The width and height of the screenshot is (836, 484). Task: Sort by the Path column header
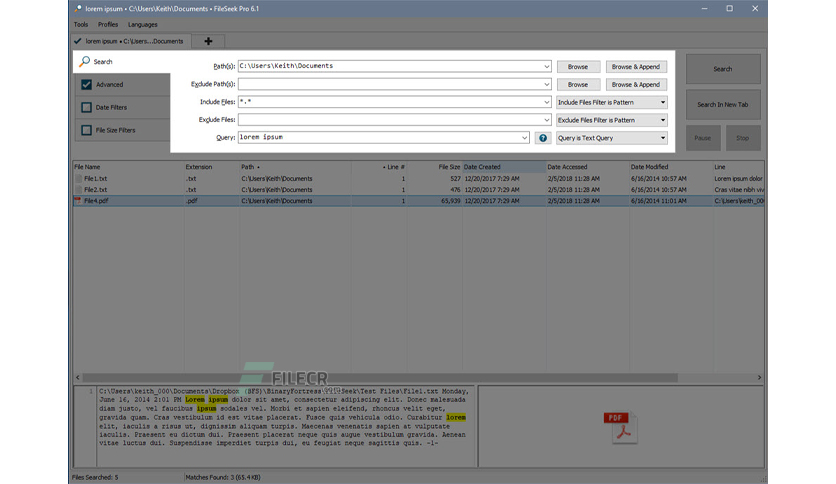[295, 167]
